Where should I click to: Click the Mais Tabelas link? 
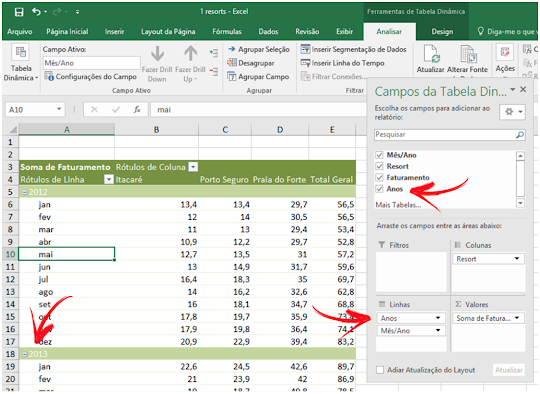pos(398,205)
